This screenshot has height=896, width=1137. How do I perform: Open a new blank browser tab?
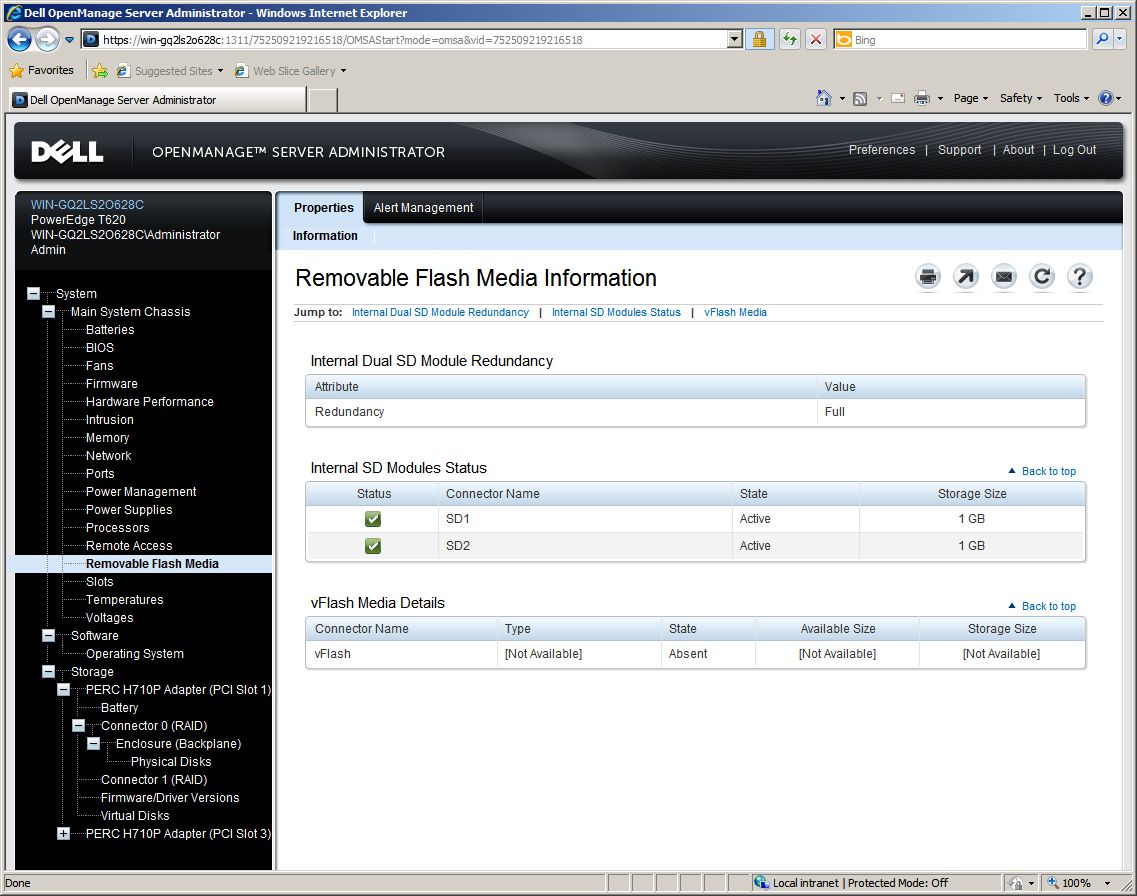coord(323,100)
